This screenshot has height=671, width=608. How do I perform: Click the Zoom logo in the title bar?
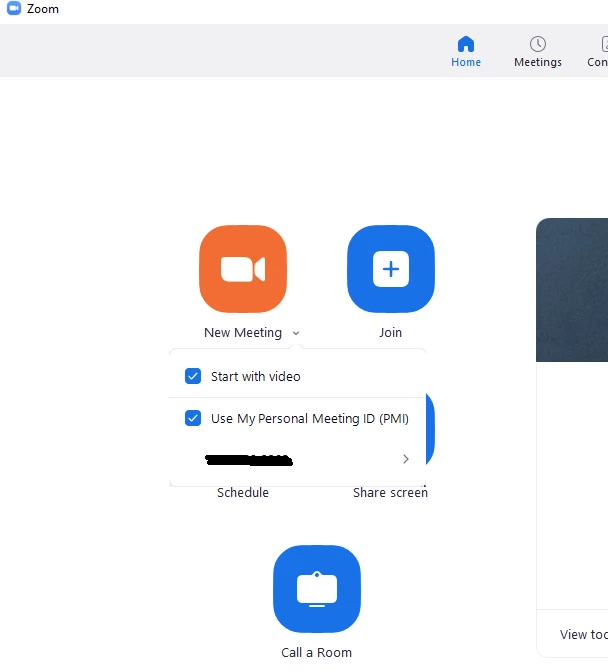14,8
